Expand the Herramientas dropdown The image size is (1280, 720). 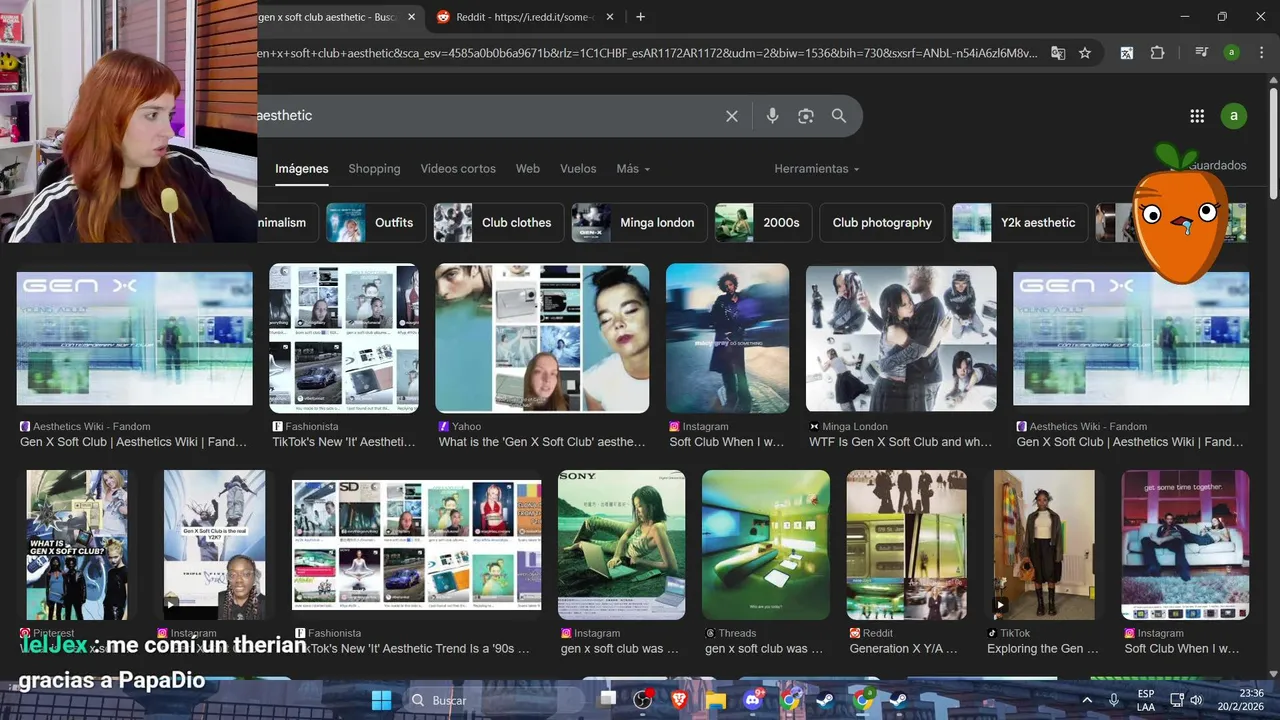point(817,169)
